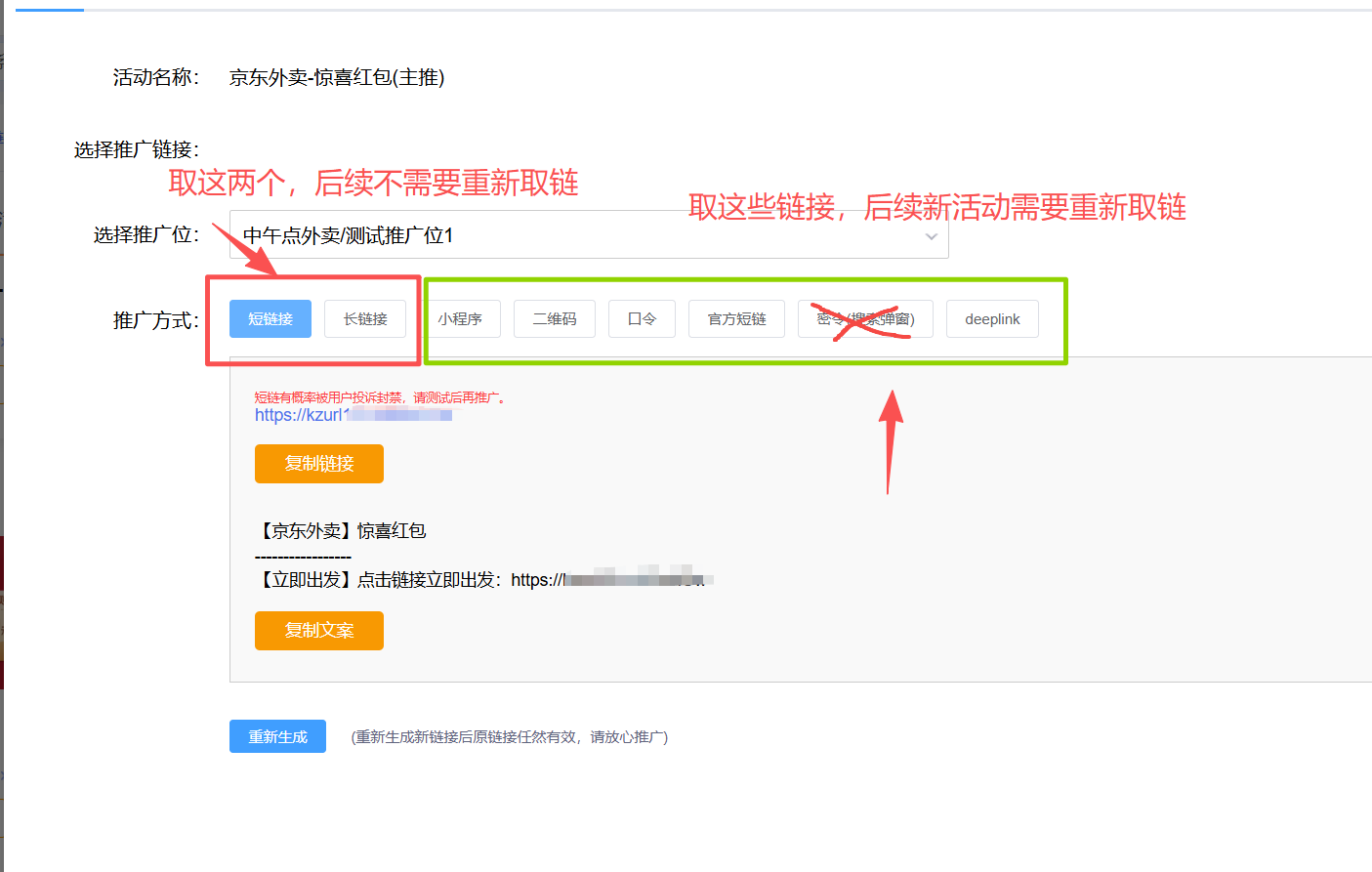1372x872 pixels.
Task: Click the regenerate note beside 重新生成
Action: coord(509,737)
